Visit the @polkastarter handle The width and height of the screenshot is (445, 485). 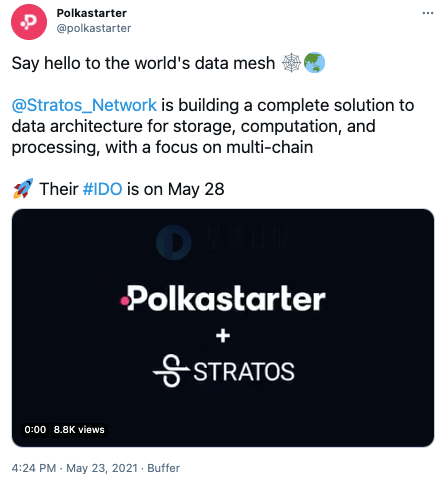(94, 28)
